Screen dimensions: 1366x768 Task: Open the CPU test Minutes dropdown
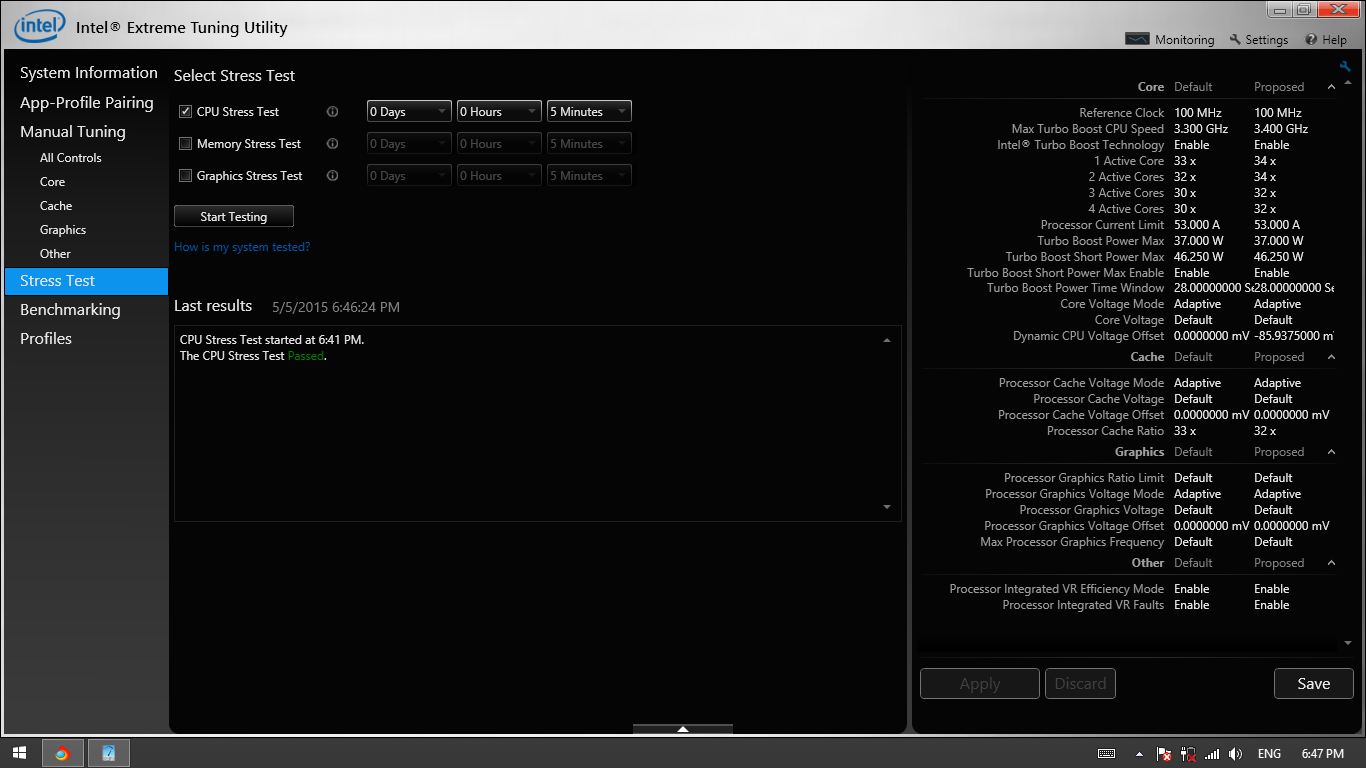[x=589, y=112]
